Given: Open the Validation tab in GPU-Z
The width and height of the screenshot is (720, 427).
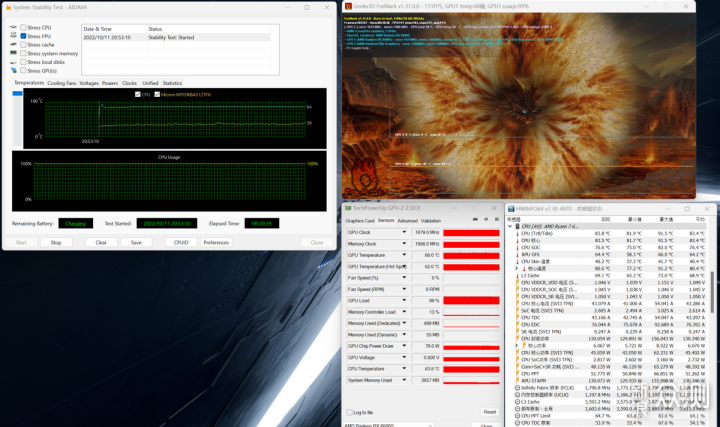Looking at the screenshot, I should click(x=431, y=221).
